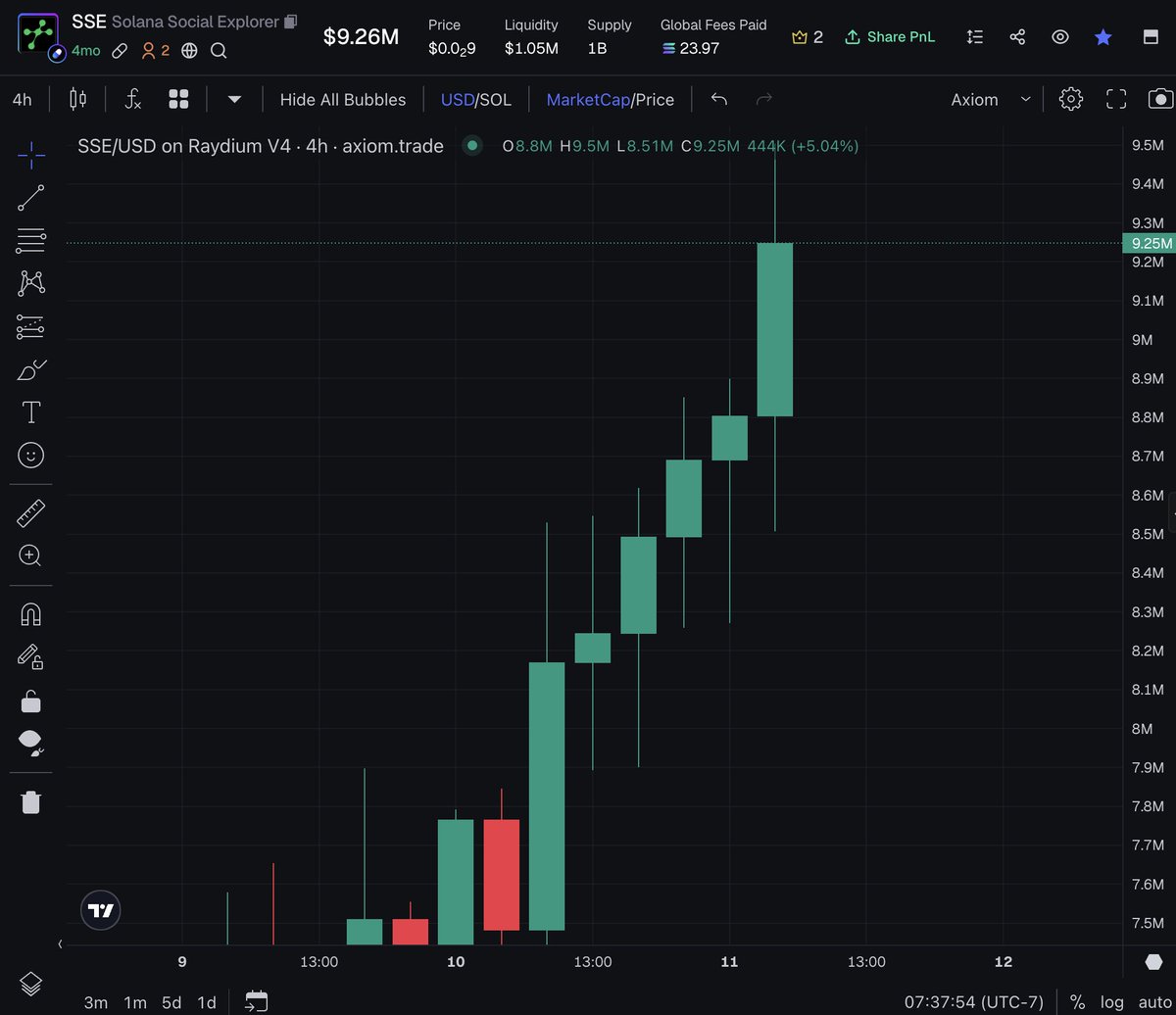Click the 9.25M current price label
This screenshot has width=1176, height=1015.
[x=1149, y=243]
